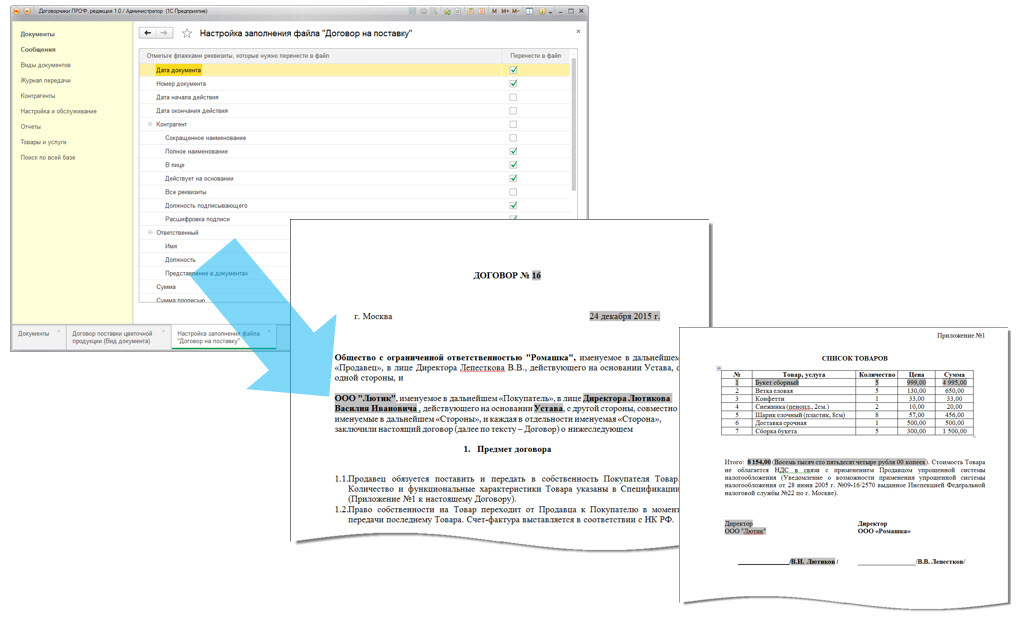Open the Виды документов section

tap(45, 65)
